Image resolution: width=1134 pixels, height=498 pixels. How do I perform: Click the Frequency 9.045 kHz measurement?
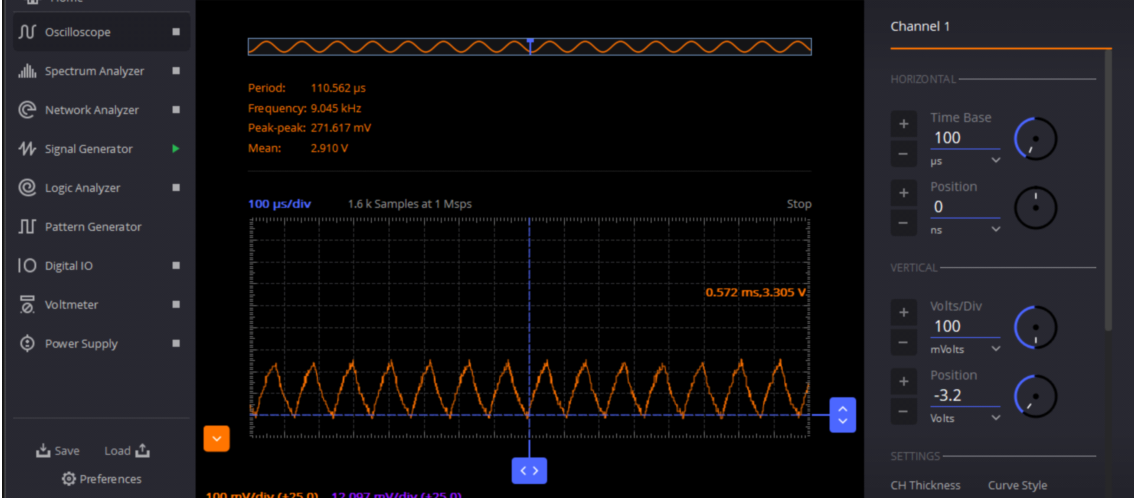point(304,108)
